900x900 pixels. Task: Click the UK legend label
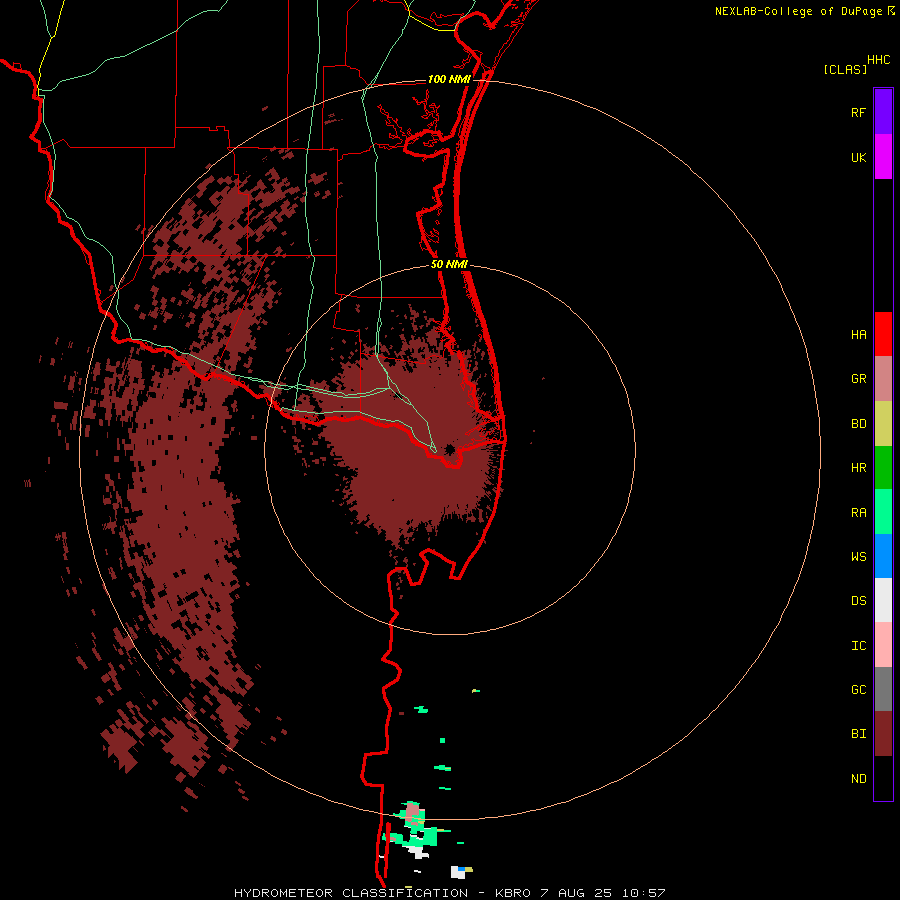[859, 157]
